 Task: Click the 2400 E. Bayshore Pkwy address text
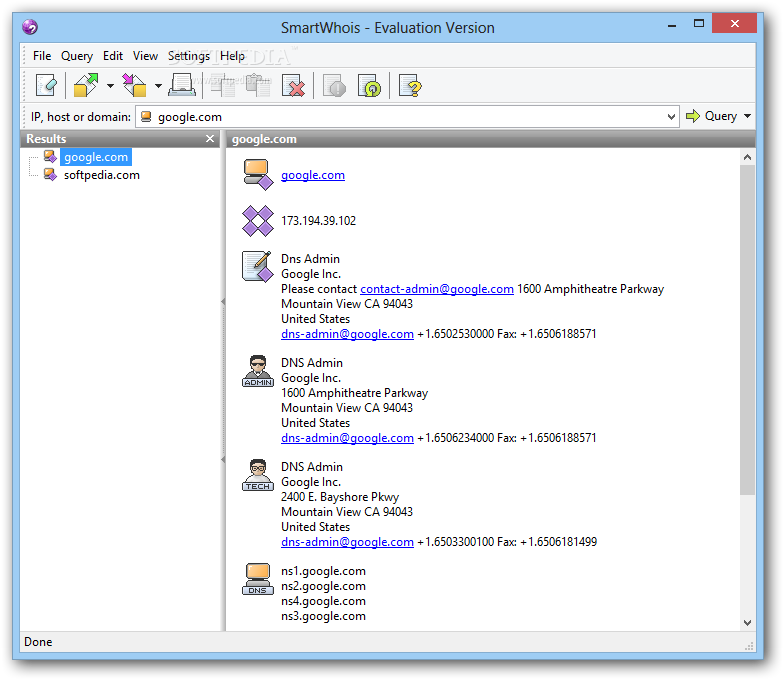pos(340,497)
